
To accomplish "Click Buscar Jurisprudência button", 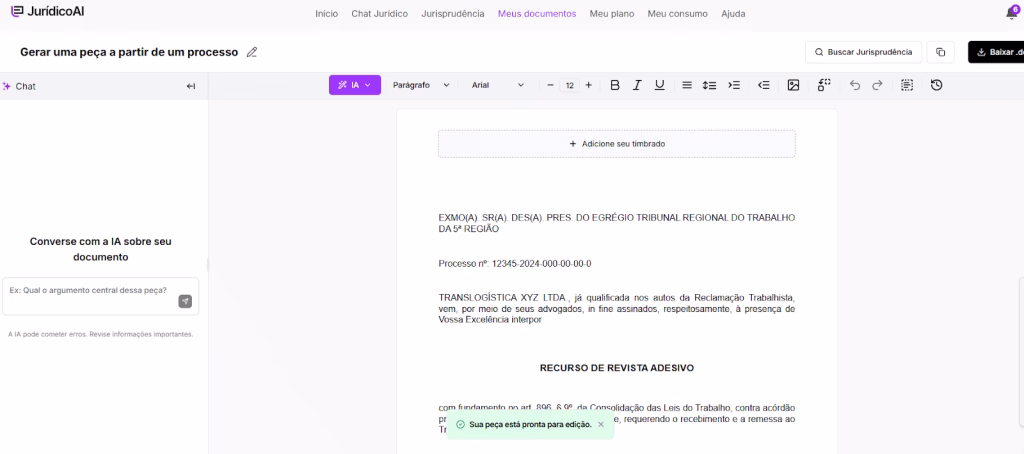I will tap(863, 52).
